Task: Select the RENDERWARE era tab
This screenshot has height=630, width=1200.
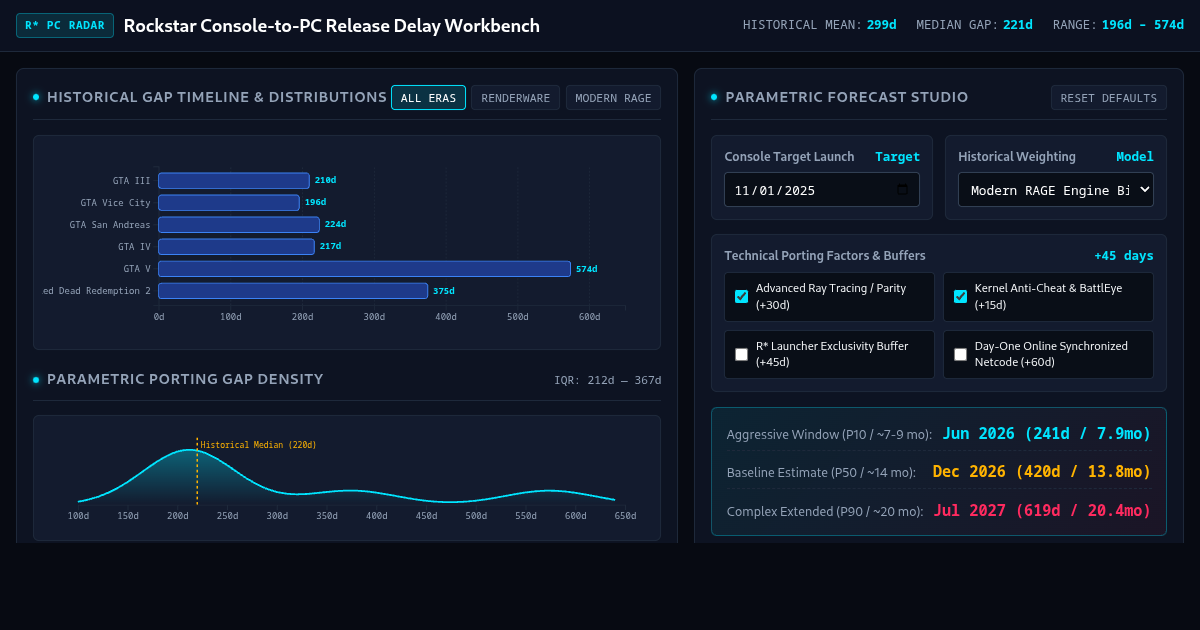Action: pos(515,97)
